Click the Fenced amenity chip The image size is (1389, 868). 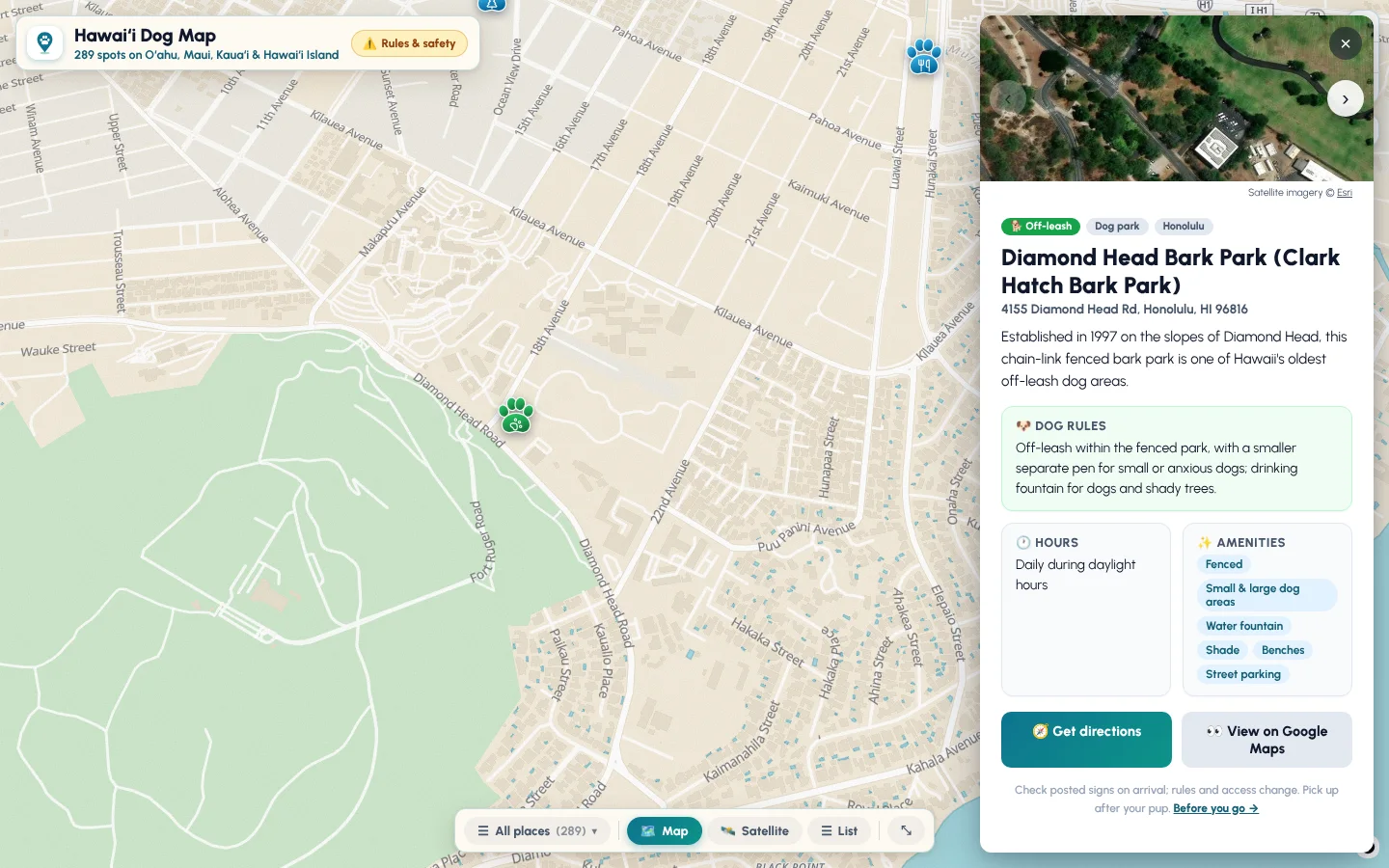pyautogui.click(x=1224, y=564)
